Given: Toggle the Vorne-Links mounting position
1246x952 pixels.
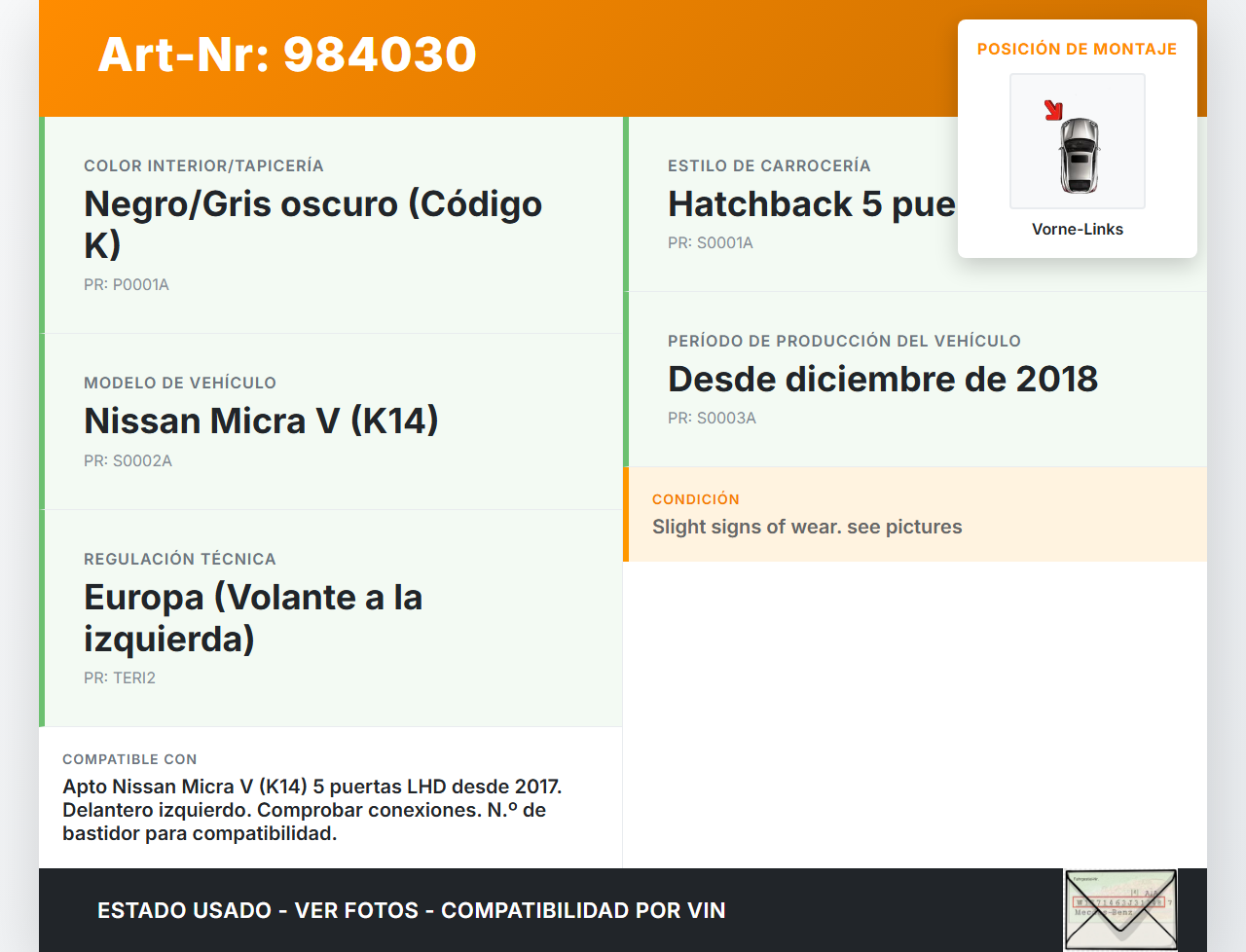Looking at the screenshot, I should tap(1078, 229).
